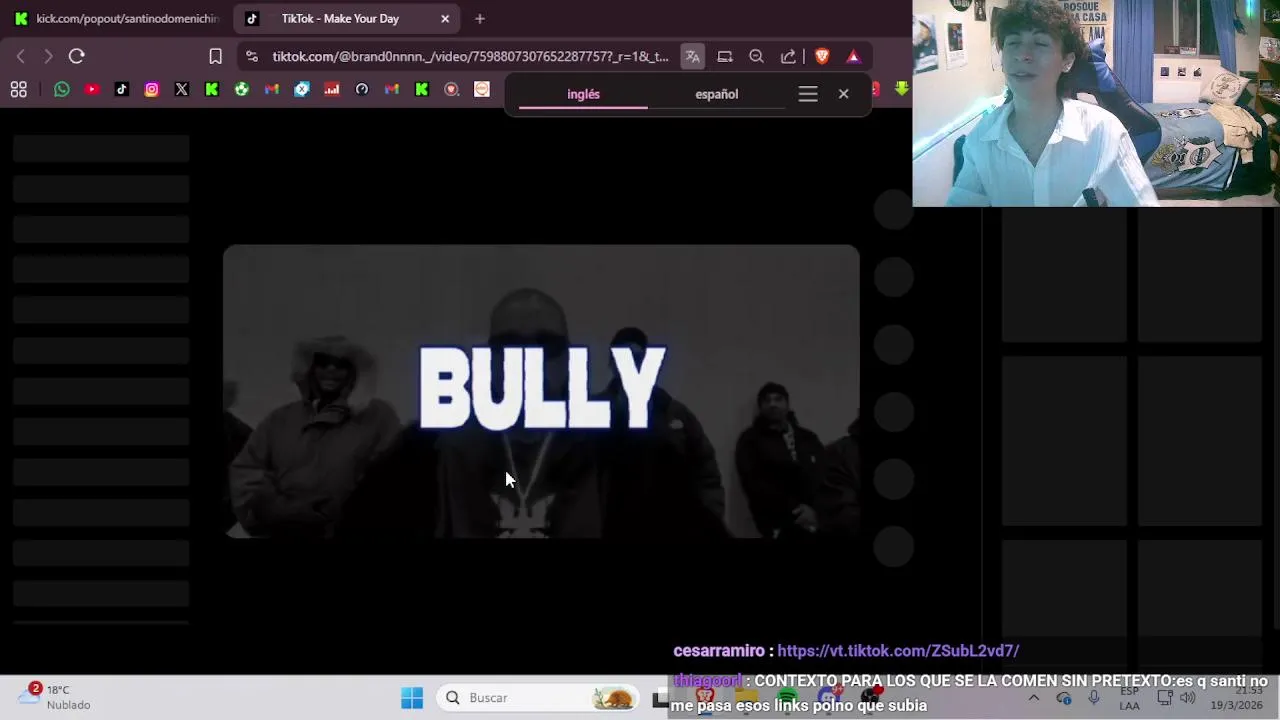Close the TikTok browser tab
The image size is (1280, 720).
445,18
